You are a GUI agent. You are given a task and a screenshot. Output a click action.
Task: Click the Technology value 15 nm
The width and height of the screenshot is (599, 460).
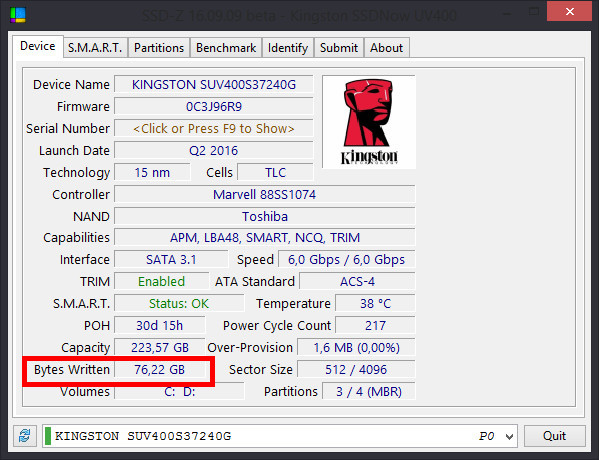point(152,172)
